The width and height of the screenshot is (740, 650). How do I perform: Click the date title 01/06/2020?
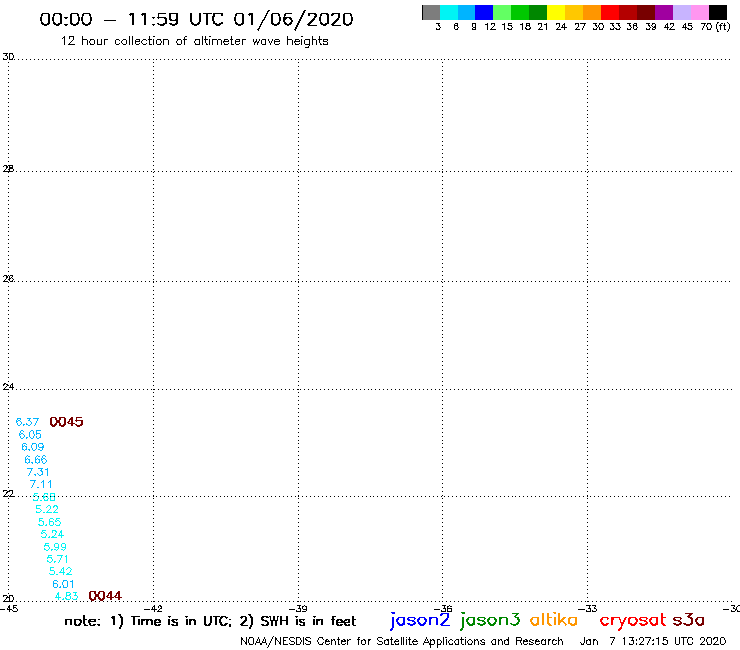tap(294, 19)
